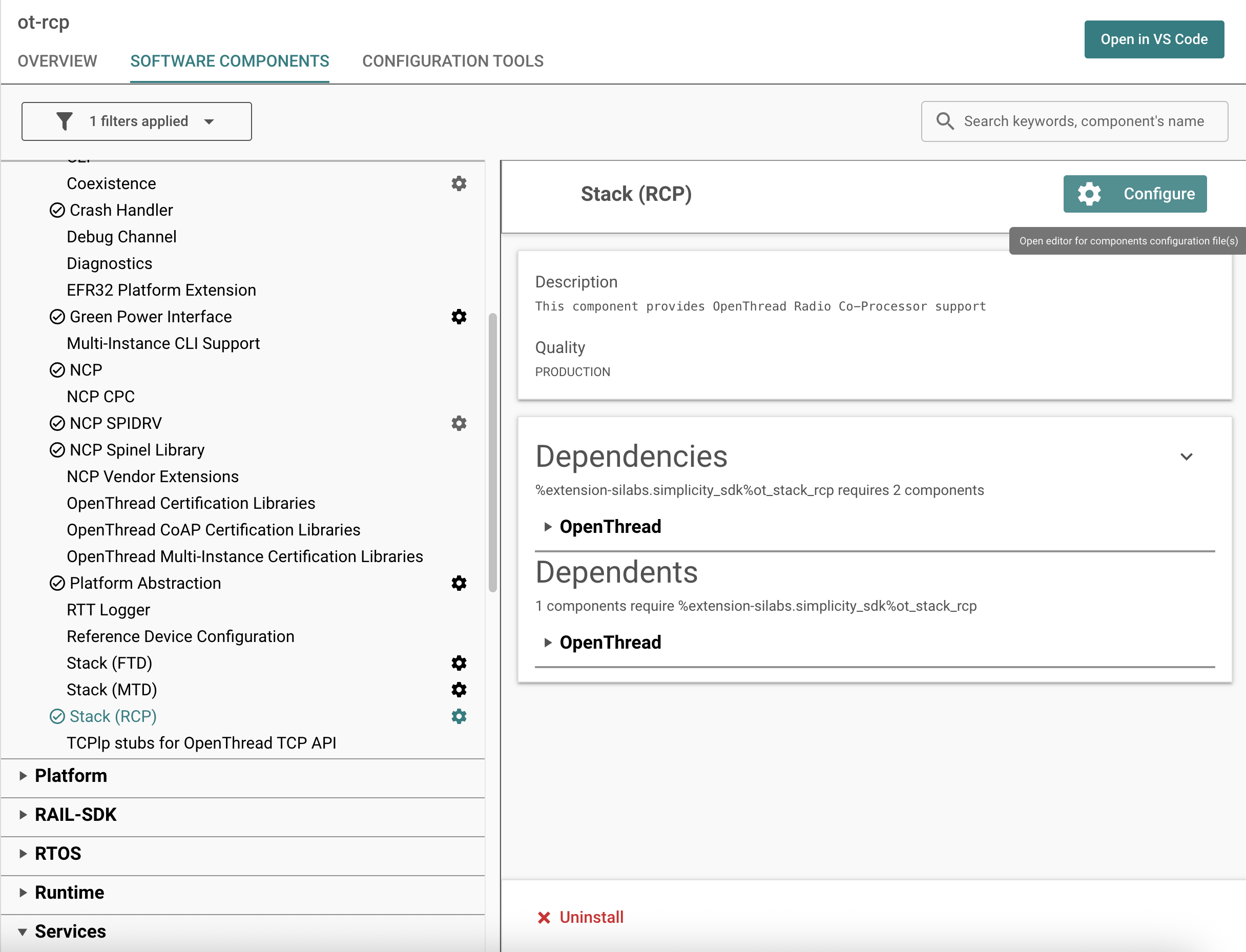Click the component search field
Image resolution: width=1246 pixels, height=952 pixels.
pos(1084,121)
